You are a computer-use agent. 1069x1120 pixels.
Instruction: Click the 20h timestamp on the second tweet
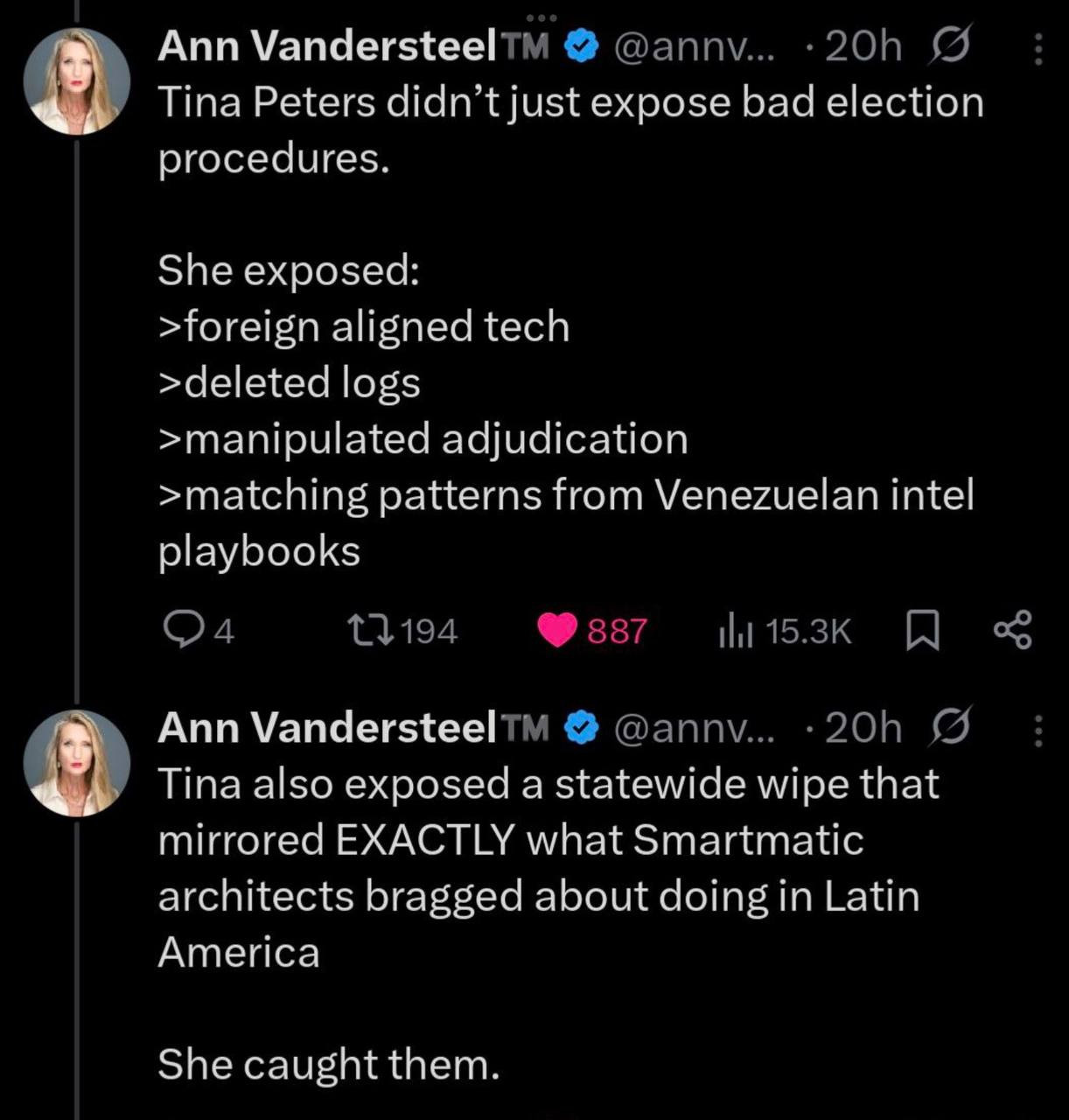pos(863,727)
